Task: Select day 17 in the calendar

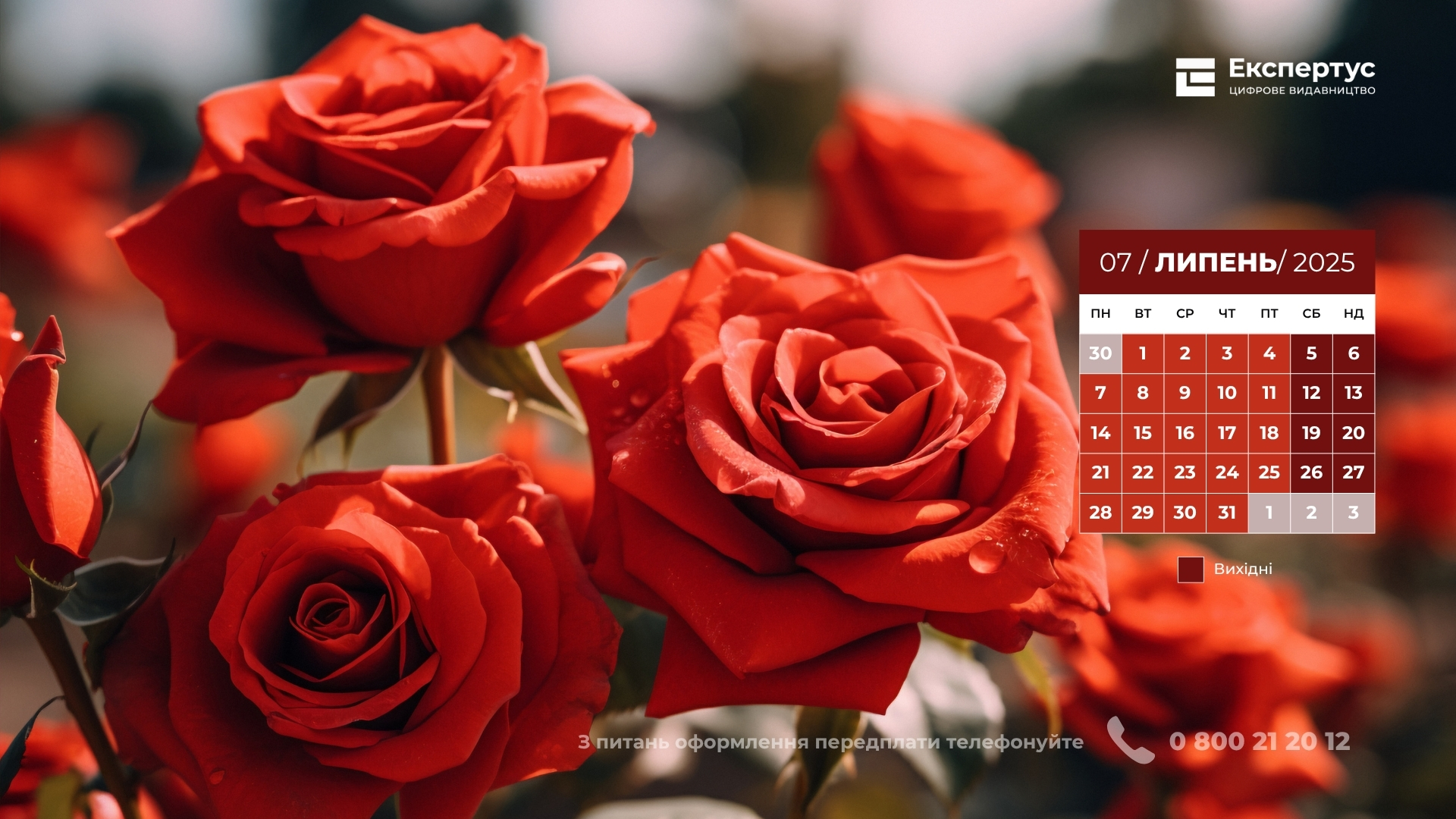Action: click(x=1227, y=433)
